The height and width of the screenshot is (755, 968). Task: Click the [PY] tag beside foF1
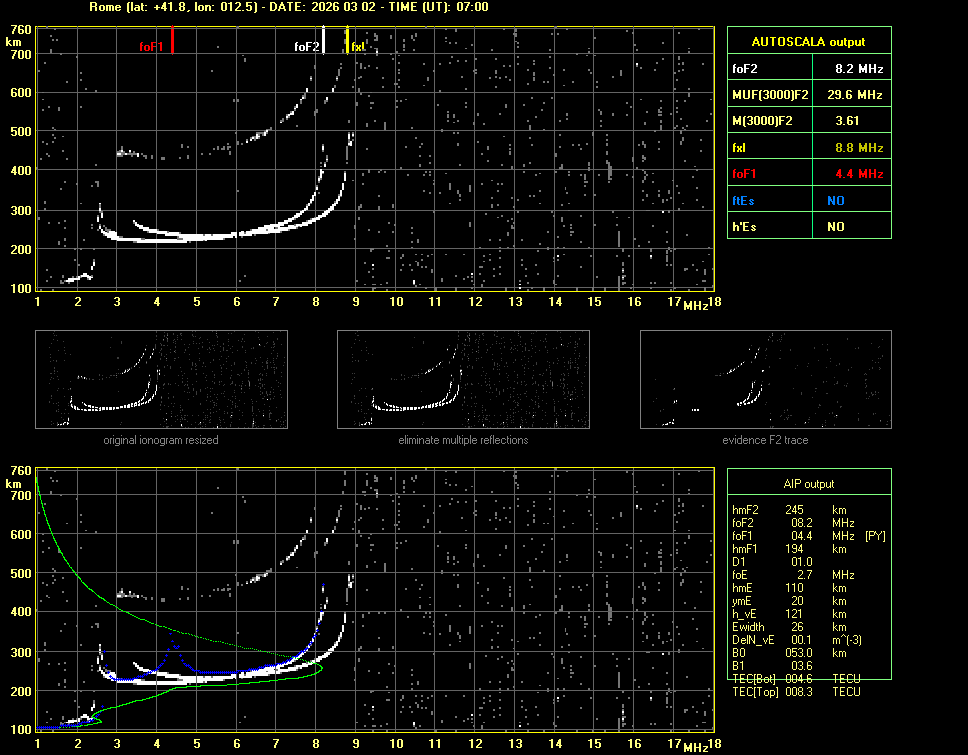point(875,536)
